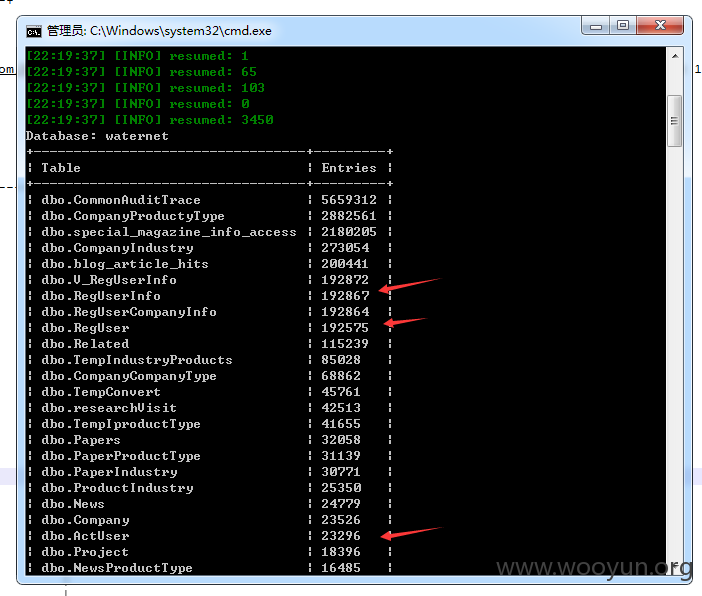Click the row dbo.Project

pos(210,552)
